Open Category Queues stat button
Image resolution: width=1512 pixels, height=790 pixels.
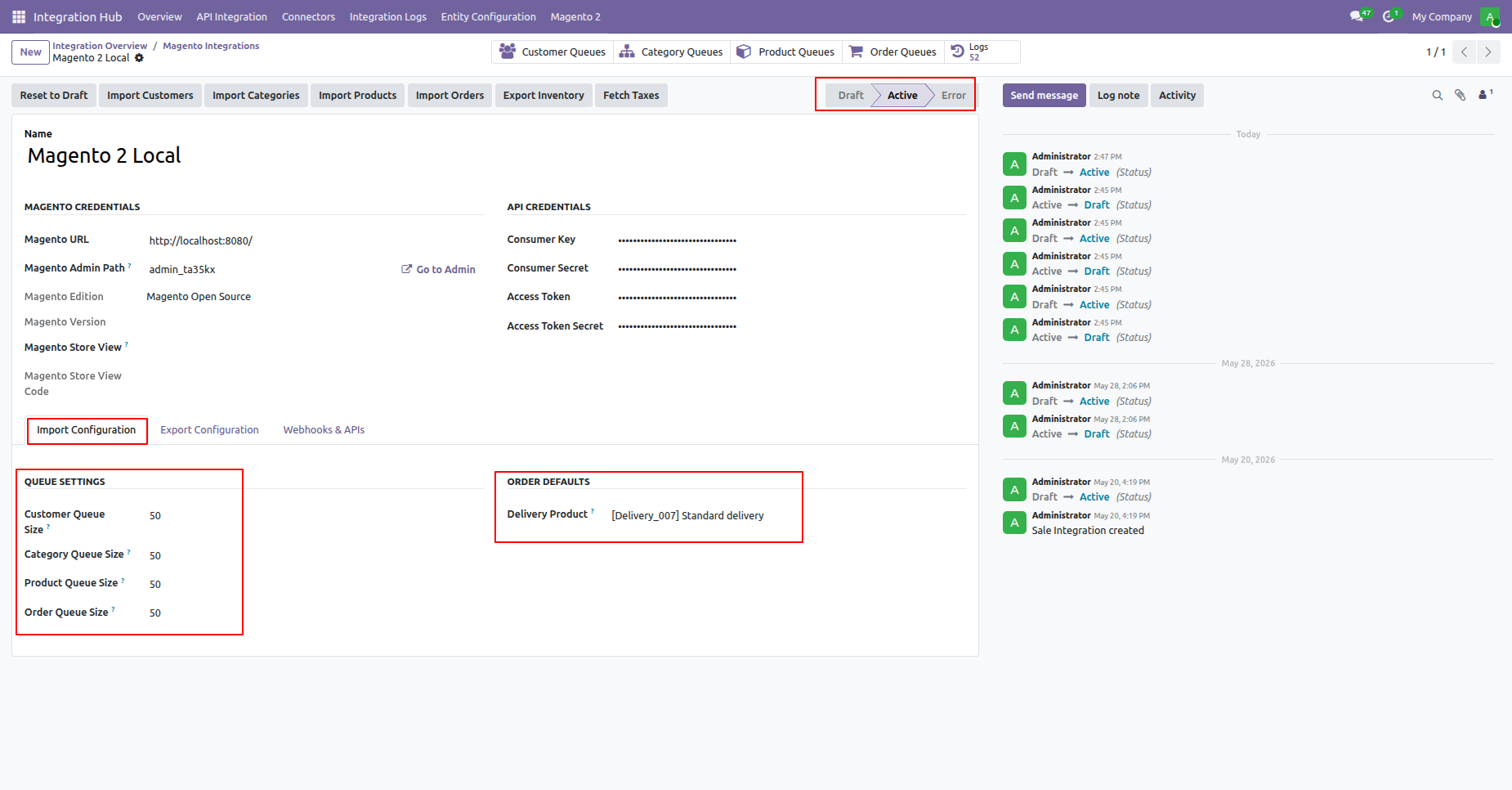(671, 52)
